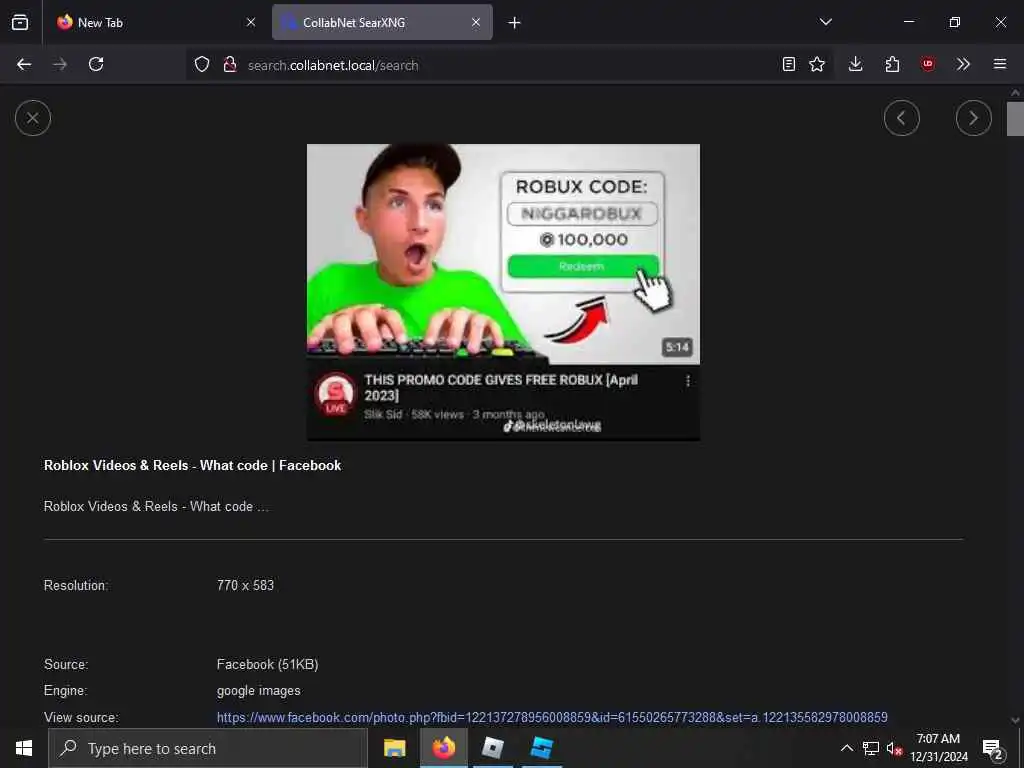Viewport: 1024px width, 768px height.
Task: Open a new browser tab
Action: [515, 23]
